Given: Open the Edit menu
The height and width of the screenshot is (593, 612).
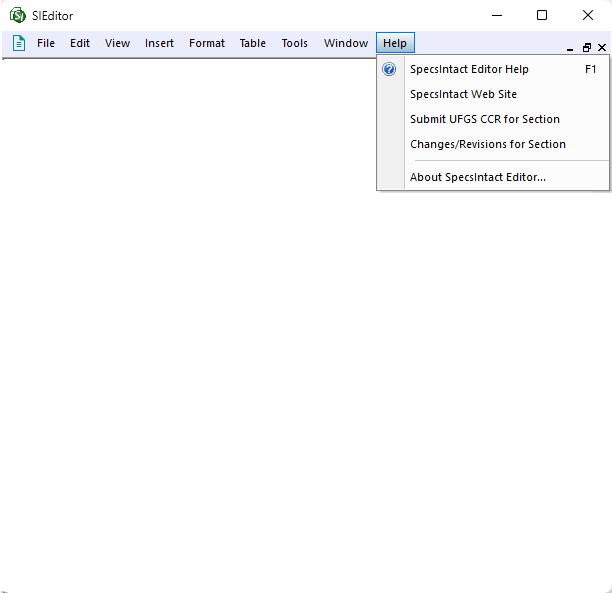Looking at the screenshot, I should coord(80,43).
